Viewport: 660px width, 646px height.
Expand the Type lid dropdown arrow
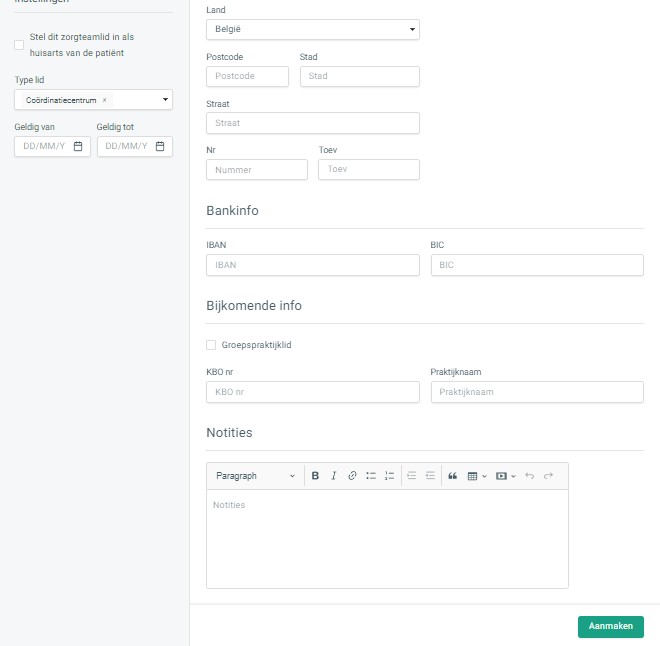(x=165, y=100)
